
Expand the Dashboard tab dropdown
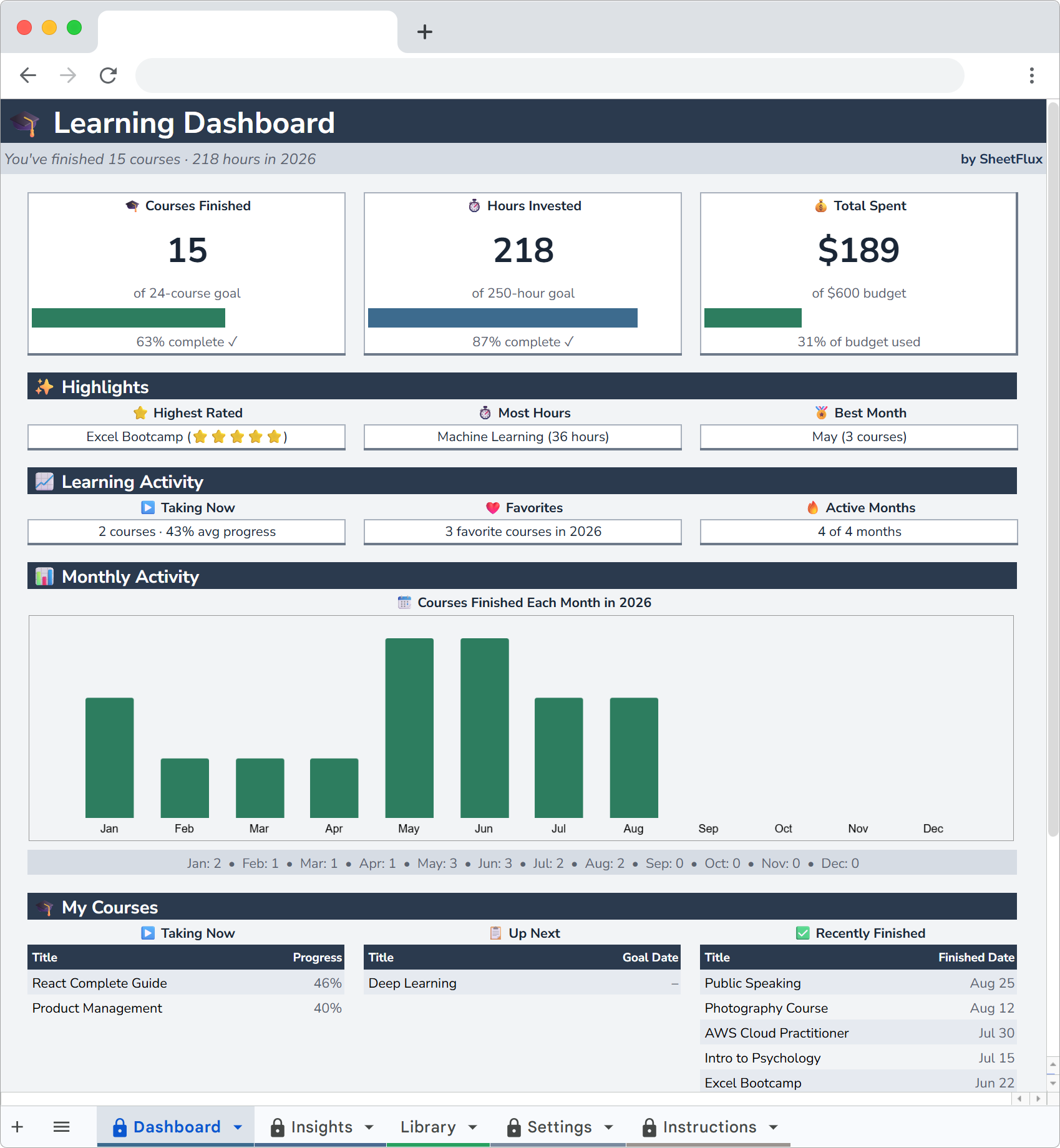[x=237, y=1127]
